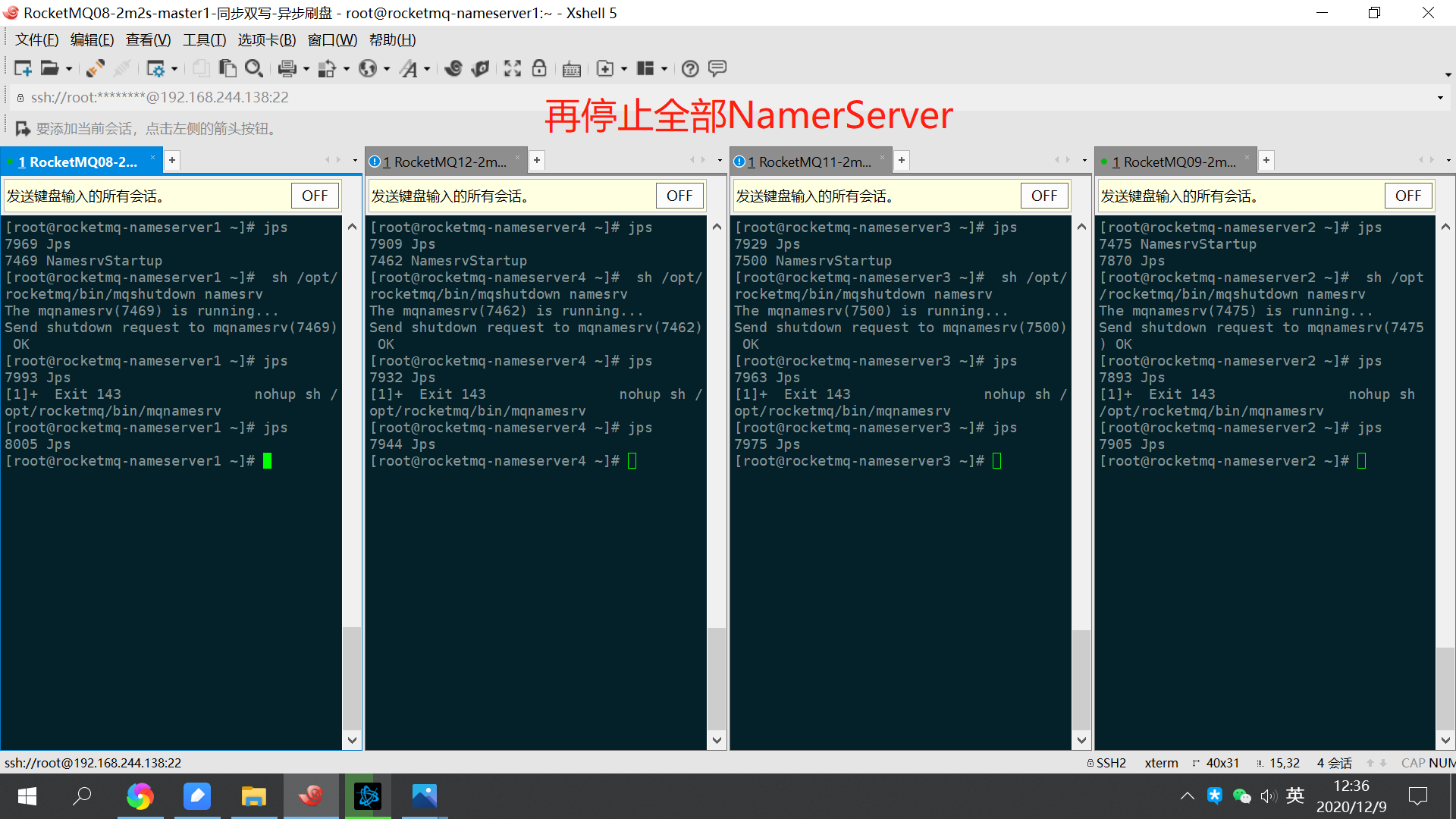The width and height of the screenshot is (1456, 819).
Task: Click the Open Session folder icon
Action: click(49, 68)
